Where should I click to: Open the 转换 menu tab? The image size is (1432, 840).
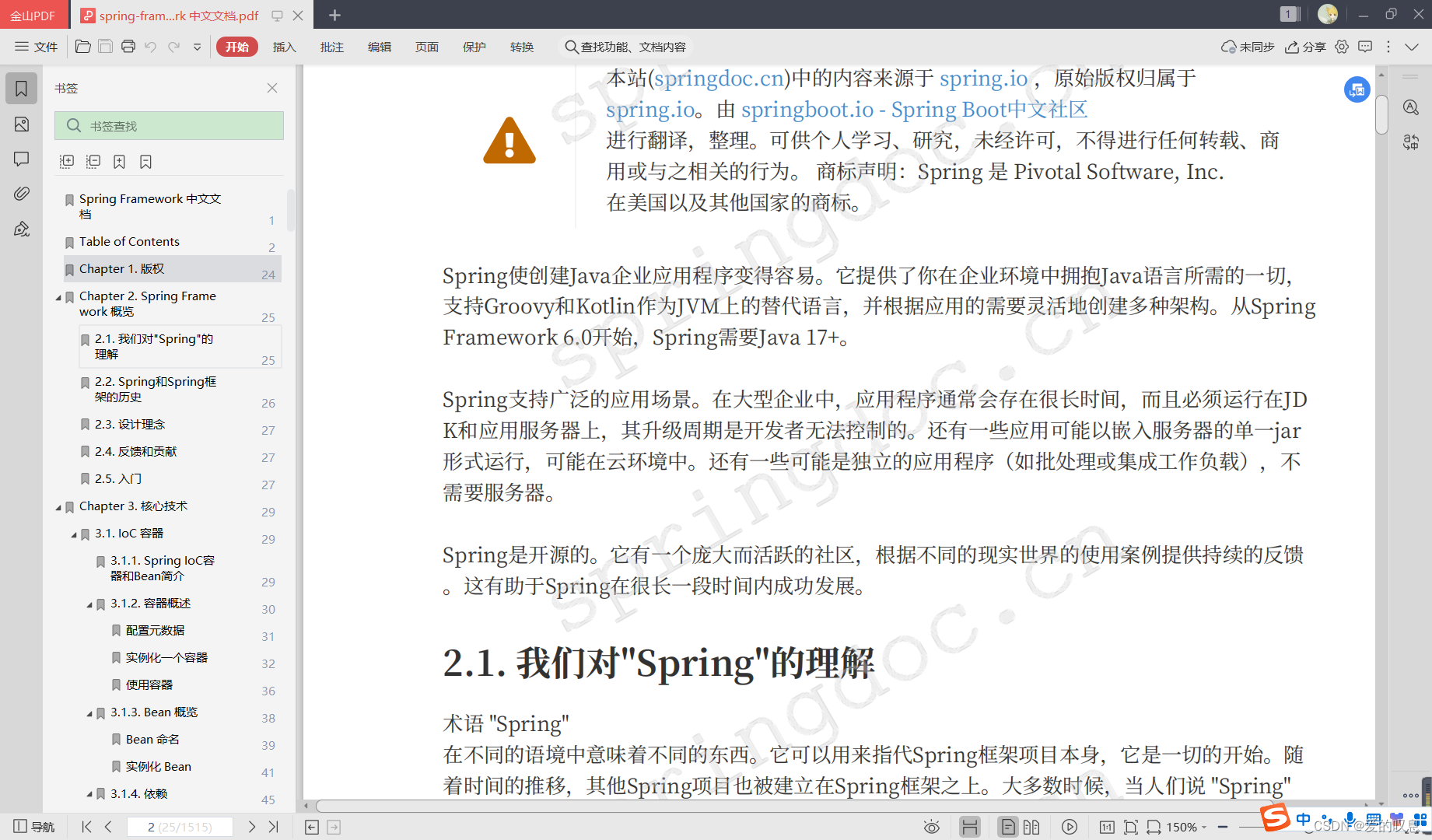coord(522,47)
